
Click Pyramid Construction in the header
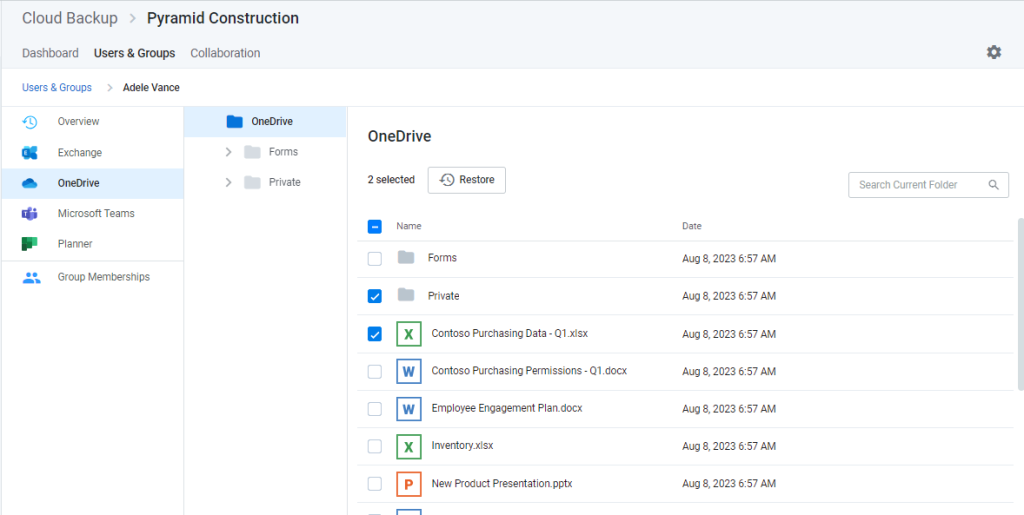pos(223,18)
